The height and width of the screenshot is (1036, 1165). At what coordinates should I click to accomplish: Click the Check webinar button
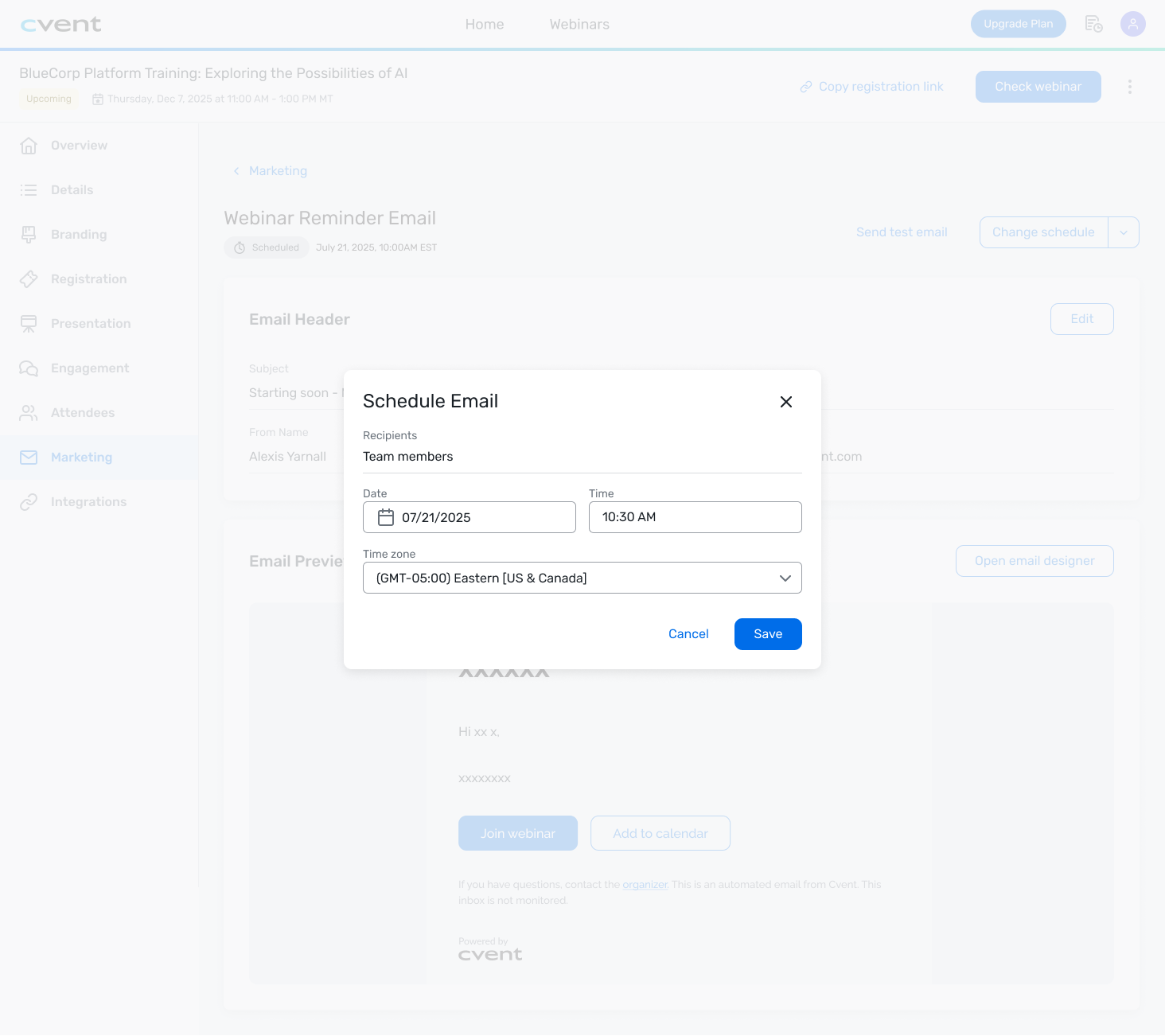[1038, 87]
